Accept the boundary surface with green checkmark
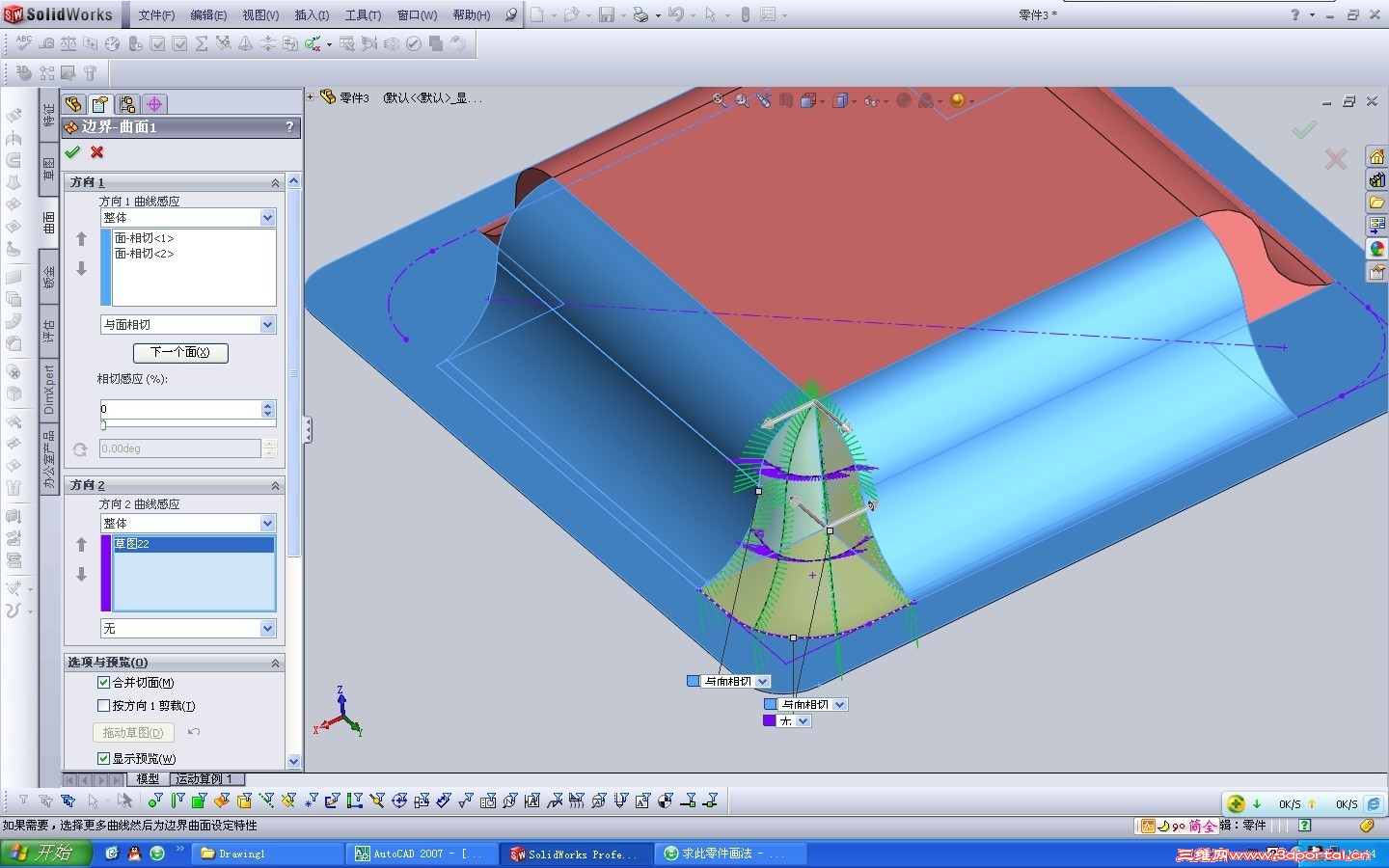 [72, 152]
